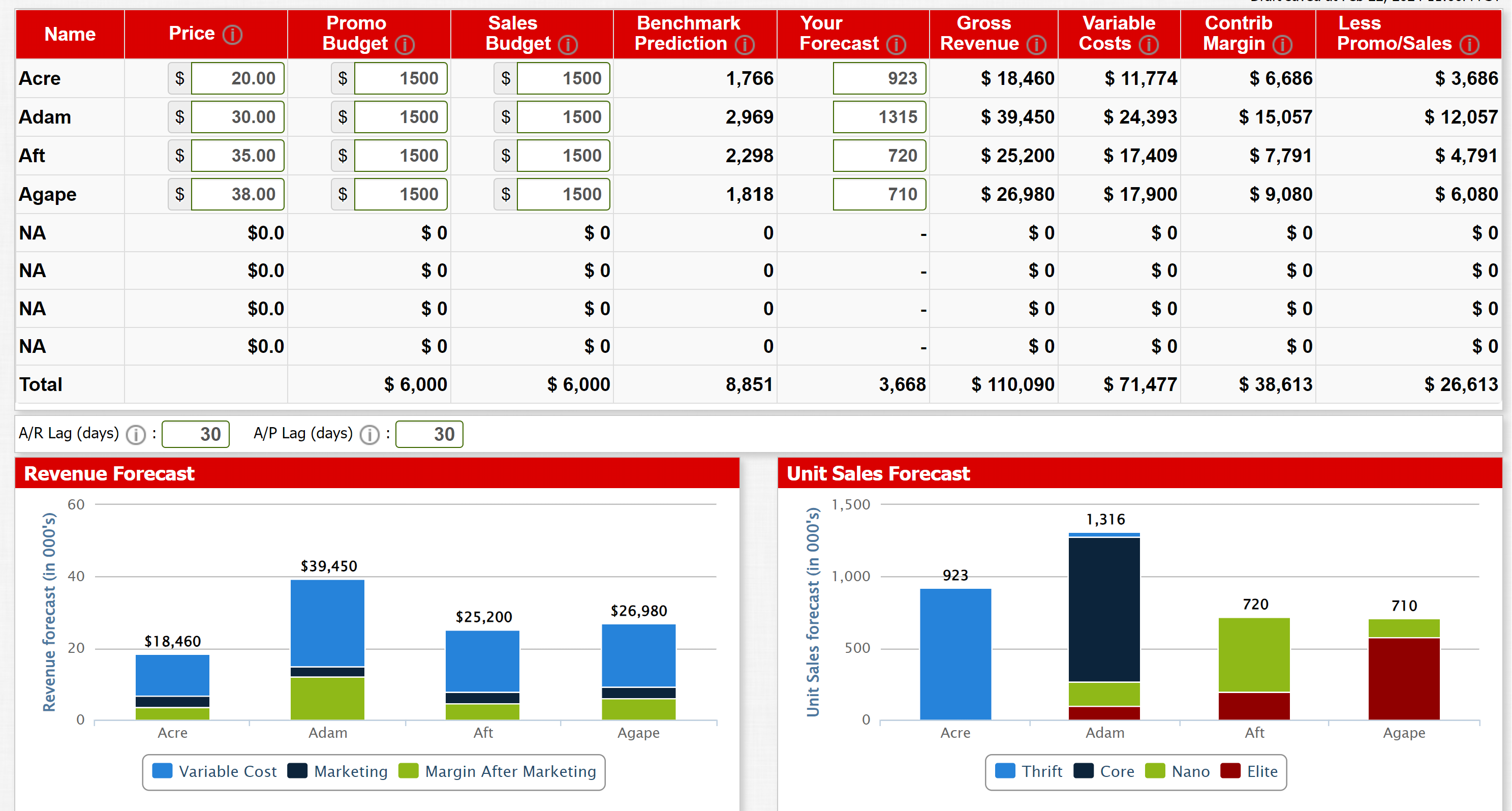
Task: Show Gross Revenue info tooltip icon
Action: click(1036, 44)
